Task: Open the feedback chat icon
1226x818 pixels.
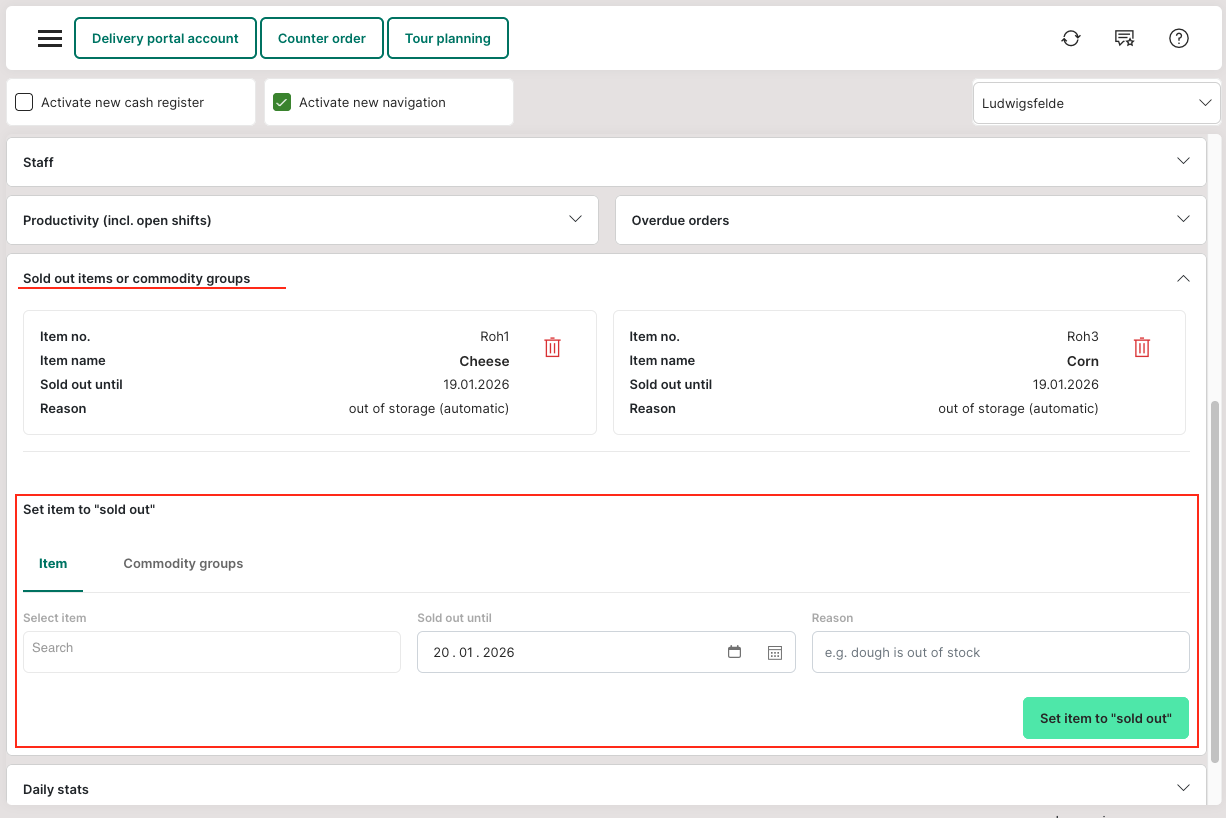Action: pos(1125,39)
